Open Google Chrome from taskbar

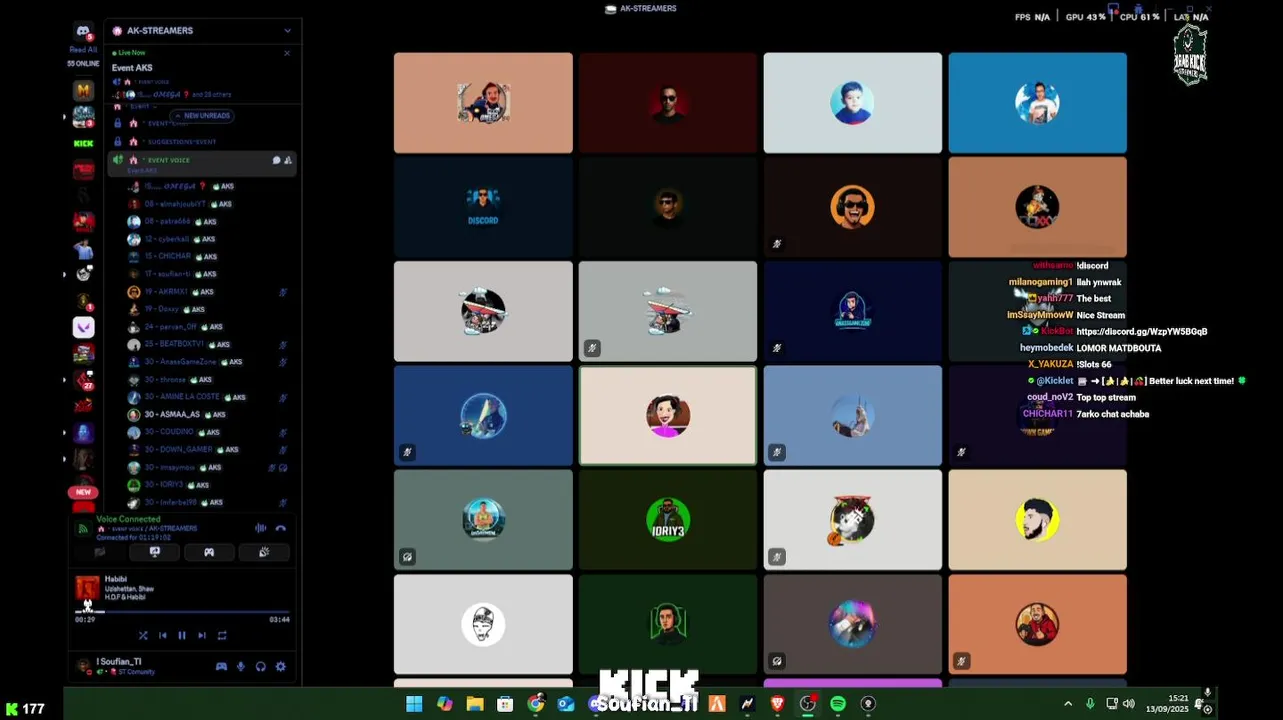pos(536,704)
